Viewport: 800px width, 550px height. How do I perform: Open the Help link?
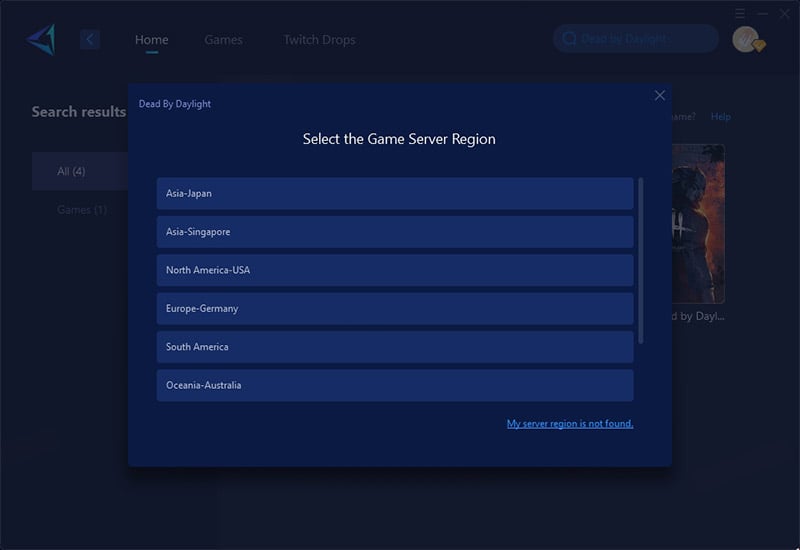720,116
